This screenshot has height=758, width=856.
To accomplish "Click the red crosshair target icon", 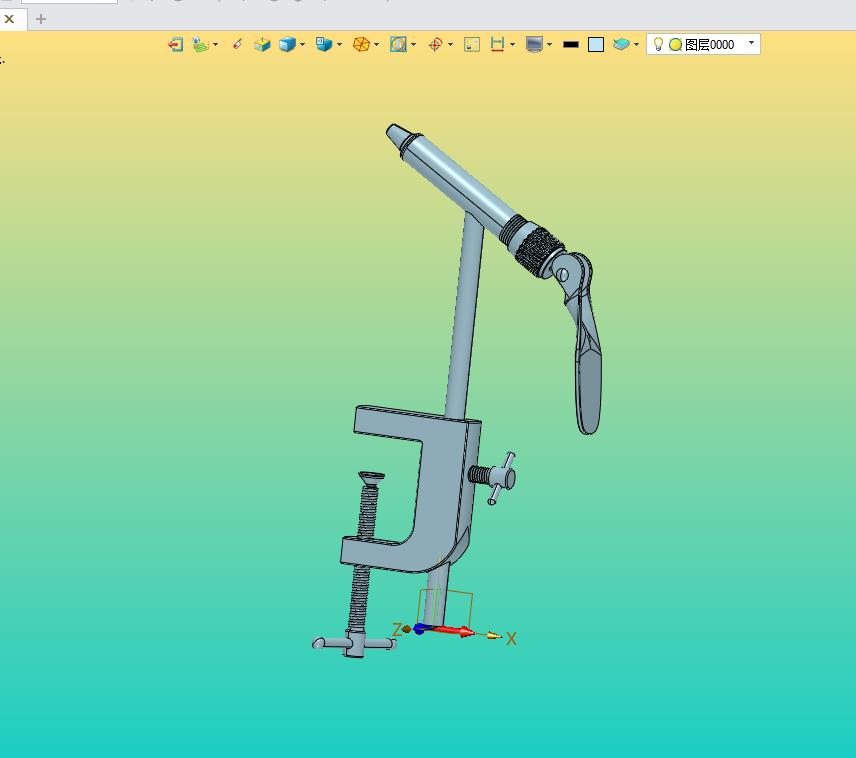I will 435,44.
